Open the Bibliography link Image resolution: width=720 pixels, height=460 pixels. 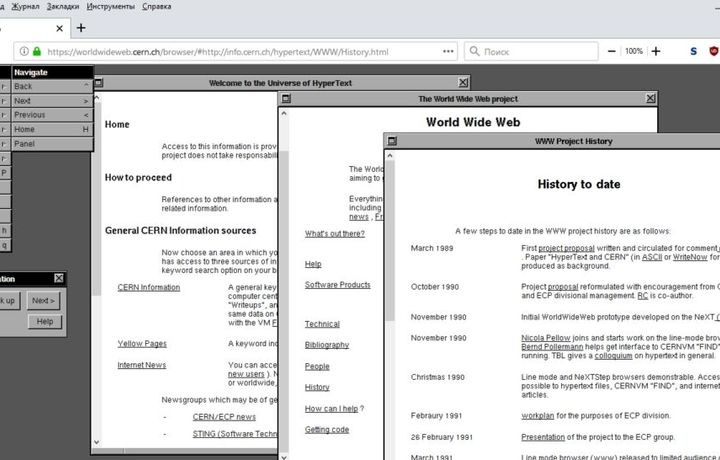pos(327,345)
